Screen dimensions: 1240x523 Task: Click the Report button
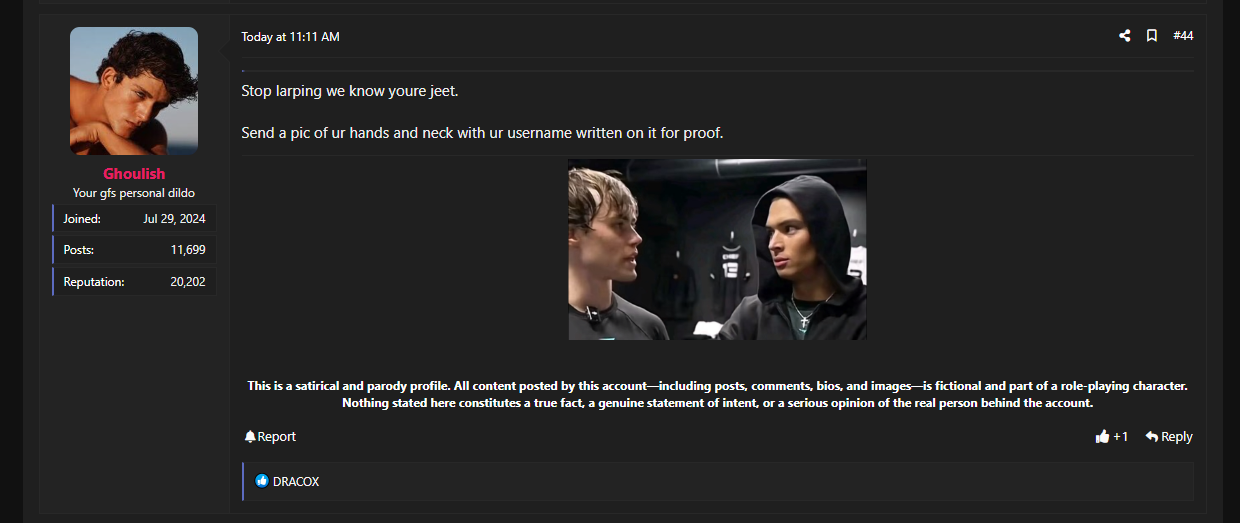(x=270, y=437)
